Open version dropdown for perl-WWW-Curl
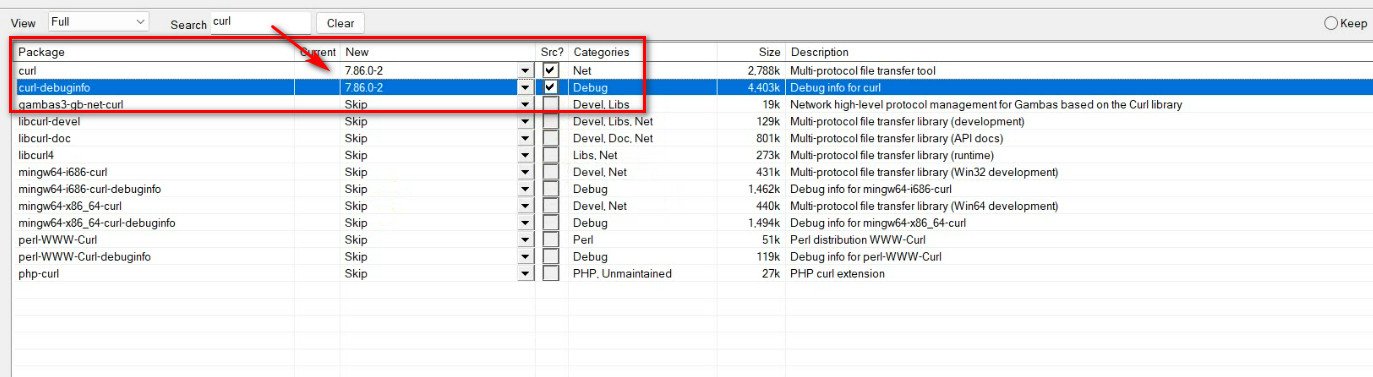This screenshot has width=1373, height=377. pyautogui.click(x=525, y=241)
